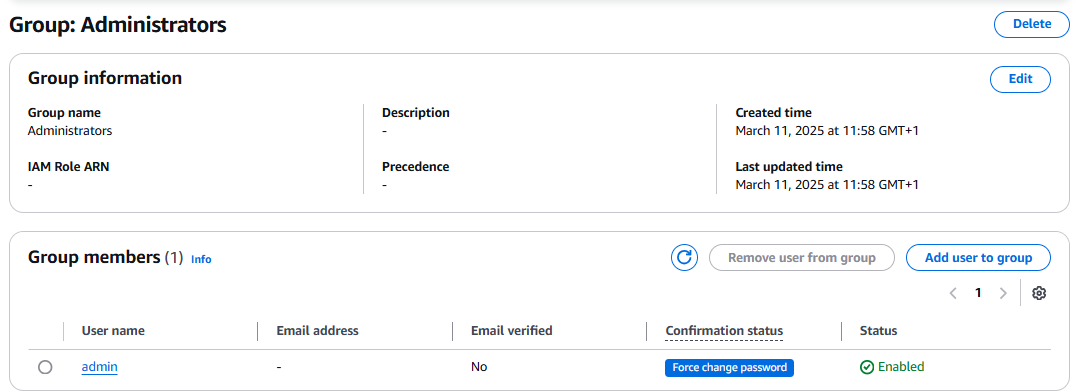The height and width of the screenshot is (392, 1076).
Task: Refresh the group members list
Action: coord(684,258)
